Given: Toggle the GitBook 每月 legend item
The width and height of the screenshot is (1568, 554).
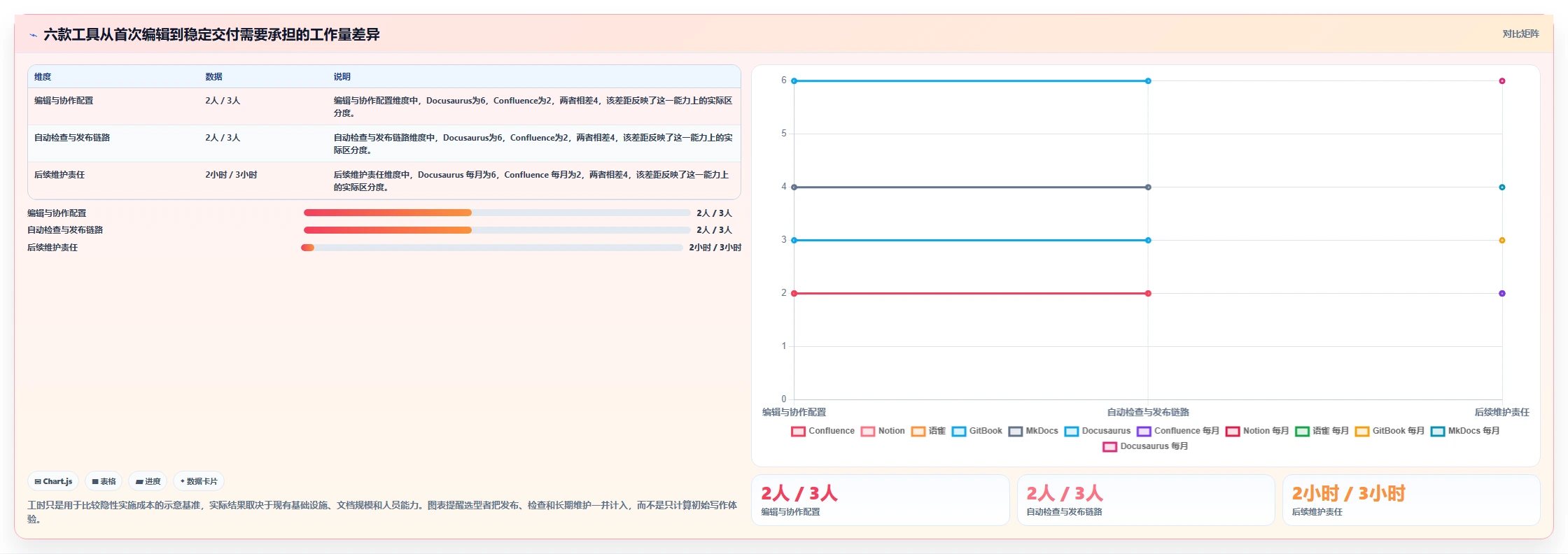Looking at the screenshot, I should pyautogui.click(x=1389, y=431).
